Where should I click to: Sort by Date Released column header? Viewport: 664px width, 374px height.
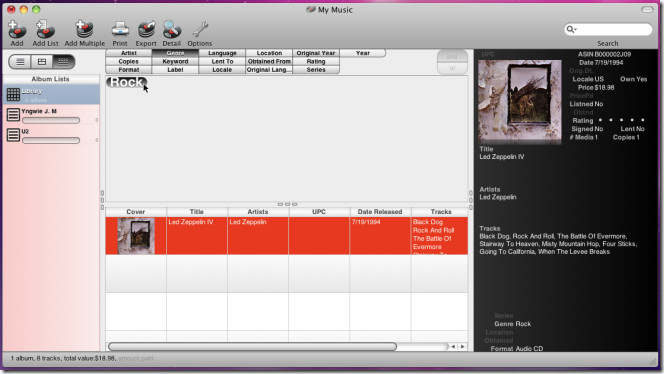coord(380,212)
